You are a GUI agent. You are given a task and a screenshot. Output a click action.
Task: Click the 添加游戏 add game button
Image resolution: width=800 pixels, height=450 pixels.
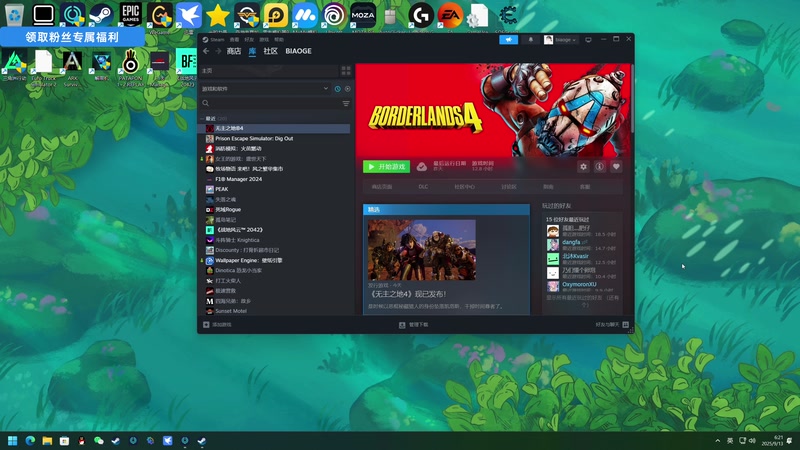pyautogui.click(x=217, y=324)
